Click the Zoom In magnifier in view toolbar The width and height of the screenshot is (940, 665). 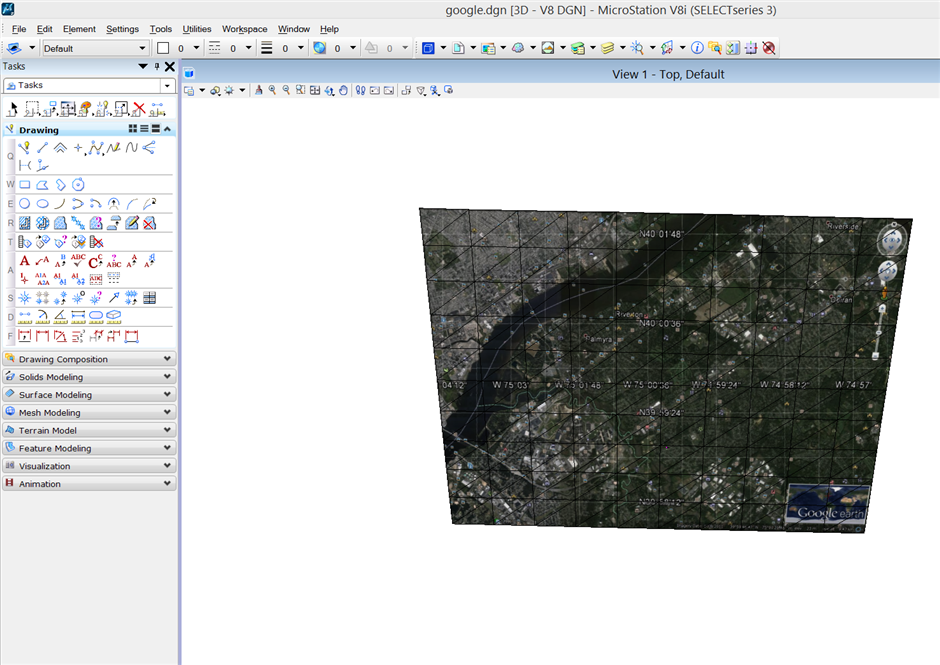click(x=272, y=90)
